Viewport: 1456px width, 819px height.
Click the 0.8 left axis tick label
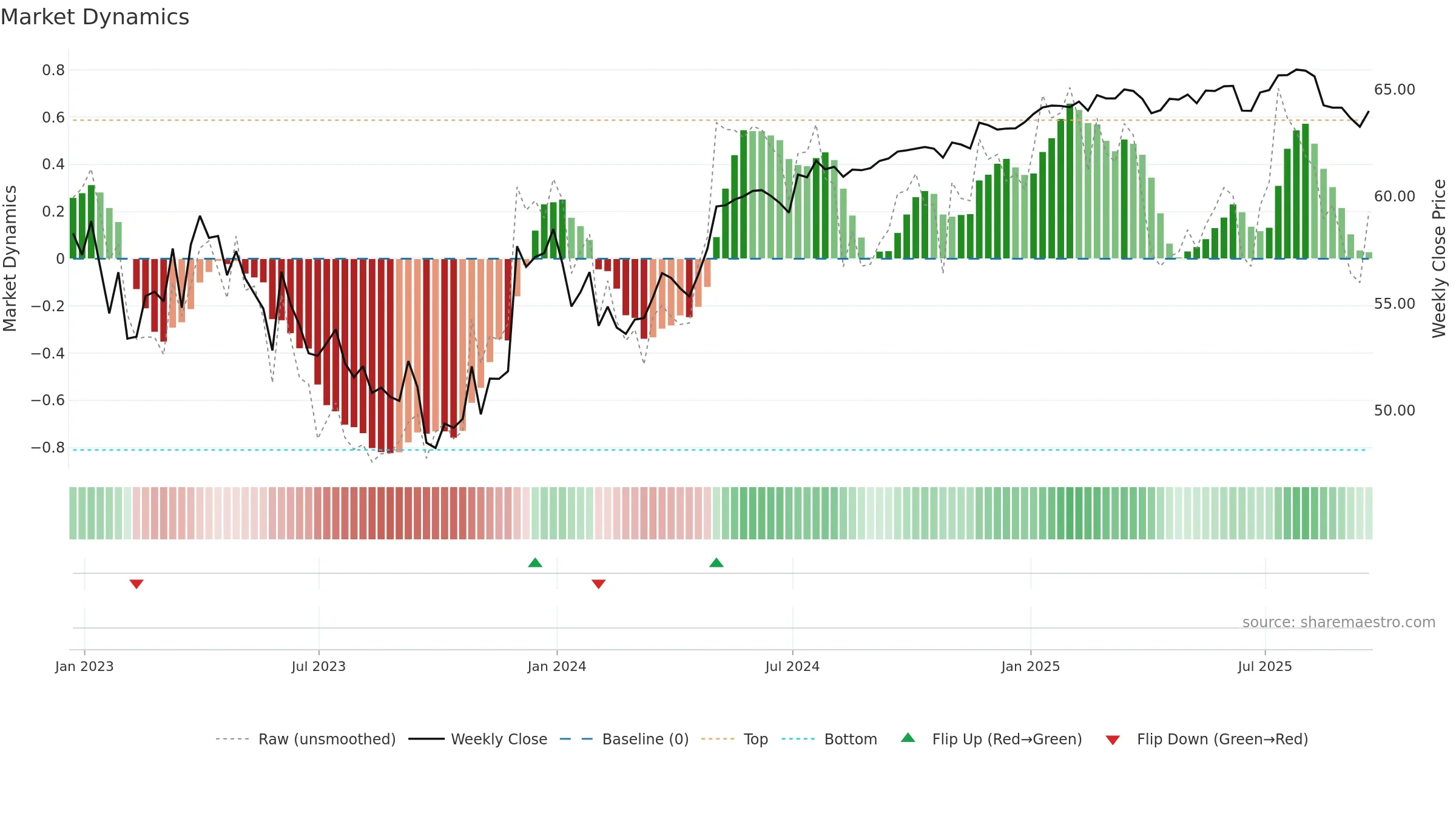tap(53, 70)
